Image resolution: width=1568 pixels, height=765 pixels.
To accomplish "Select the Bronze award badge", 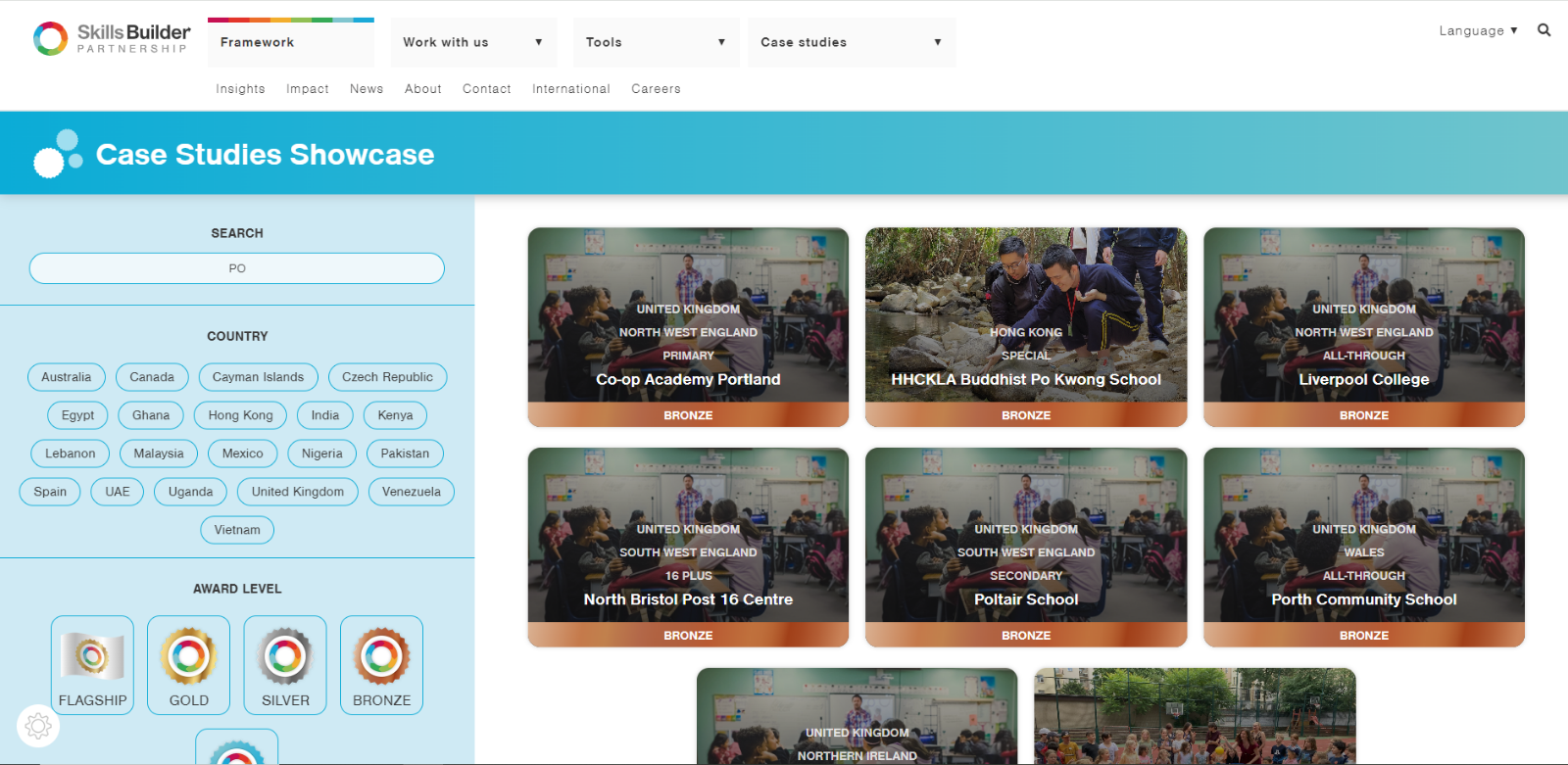I will pos(382,665).
